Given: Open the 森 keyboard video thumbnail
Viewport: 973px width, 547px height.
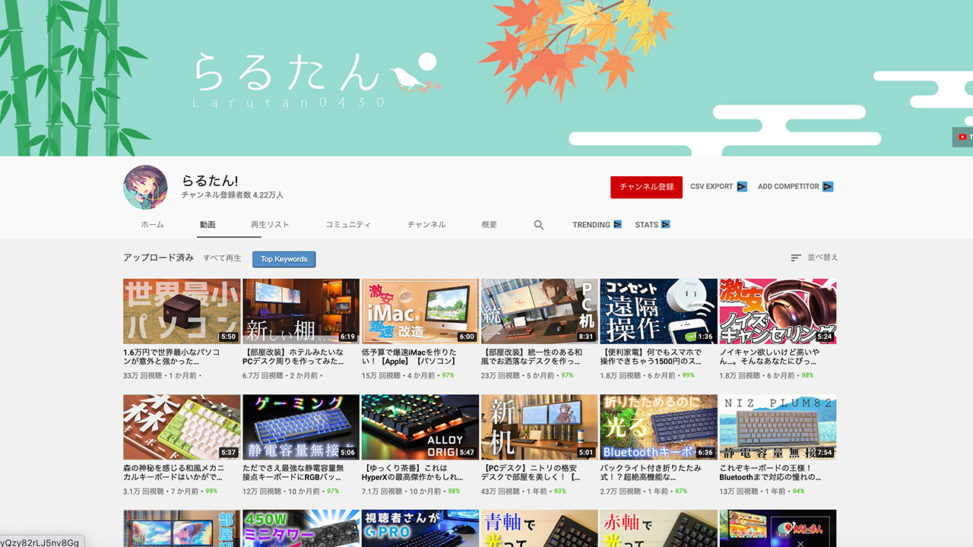Looking at the screenshot, I should (x=181, y=427).
